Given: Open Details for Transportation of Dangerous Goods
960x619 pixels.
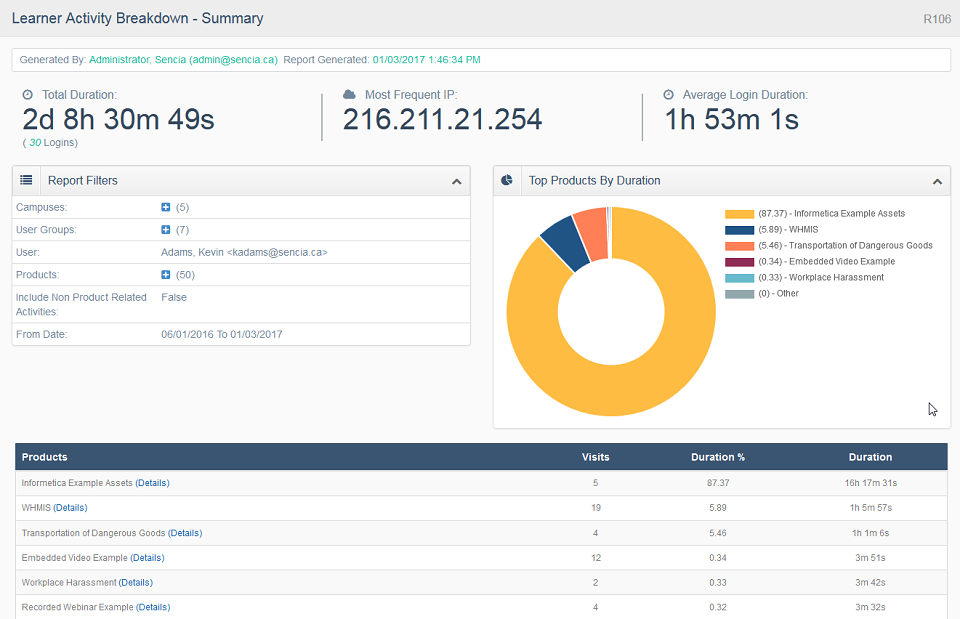Looking at the screenshot, I should (185, 533).
